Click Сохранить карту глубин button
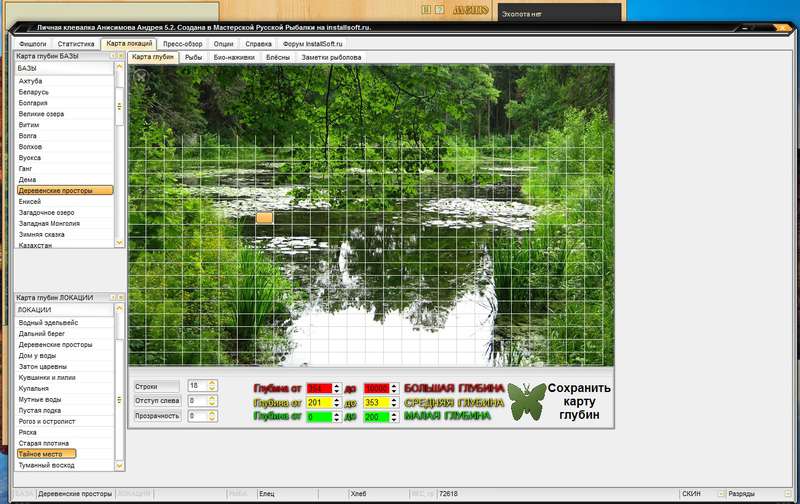The height and width of the screenshot is (504, 800). 579,401
